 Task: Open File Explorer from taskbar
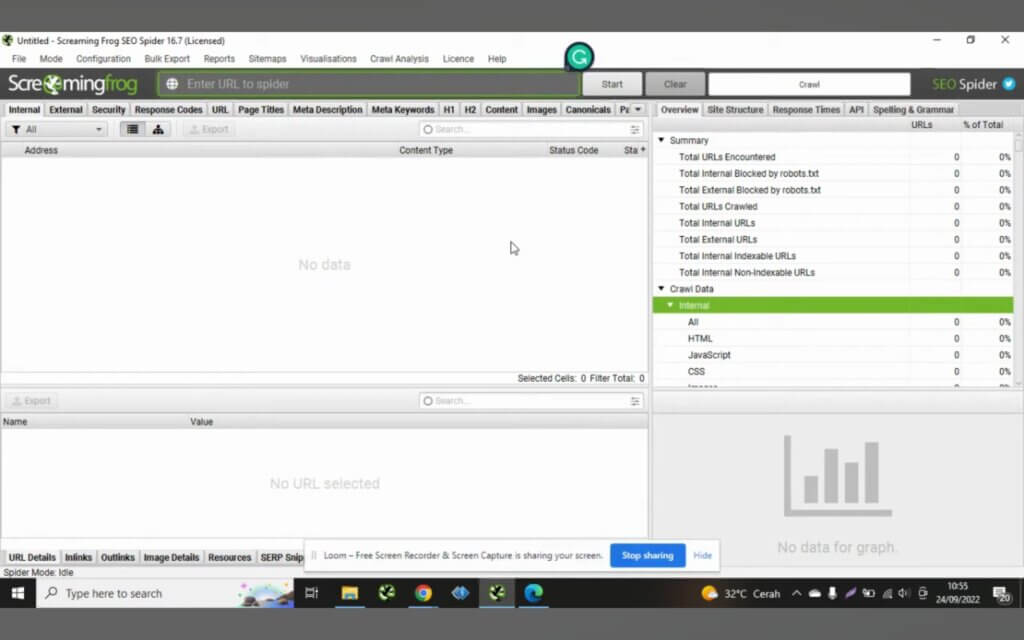tap(350, 593)
